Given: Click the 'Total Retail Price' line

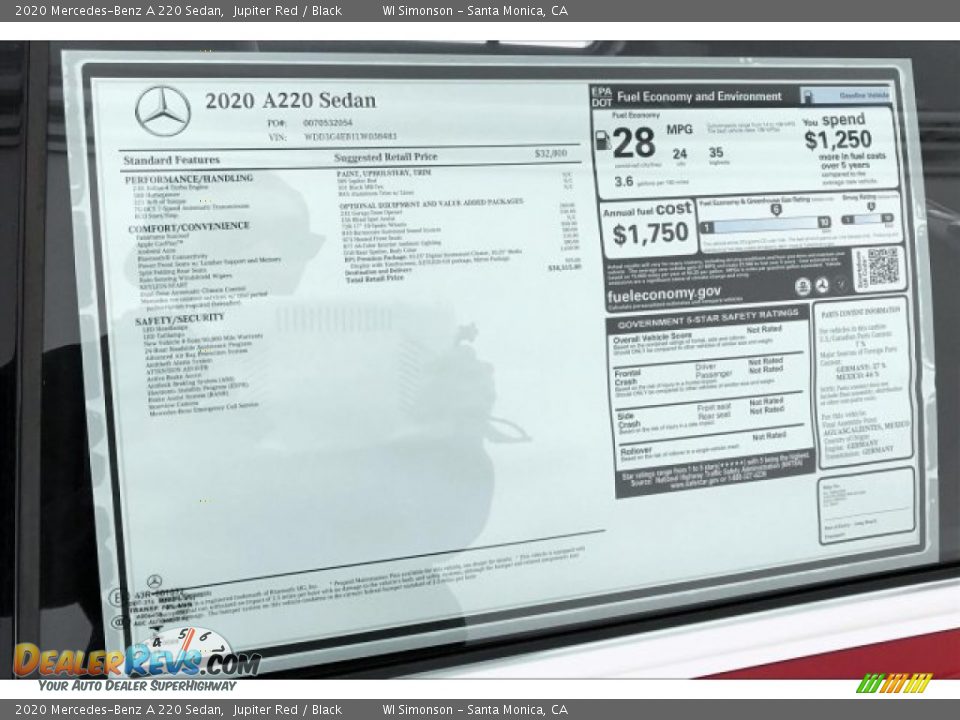Looking at the screenshot, I should click(375, 278).
